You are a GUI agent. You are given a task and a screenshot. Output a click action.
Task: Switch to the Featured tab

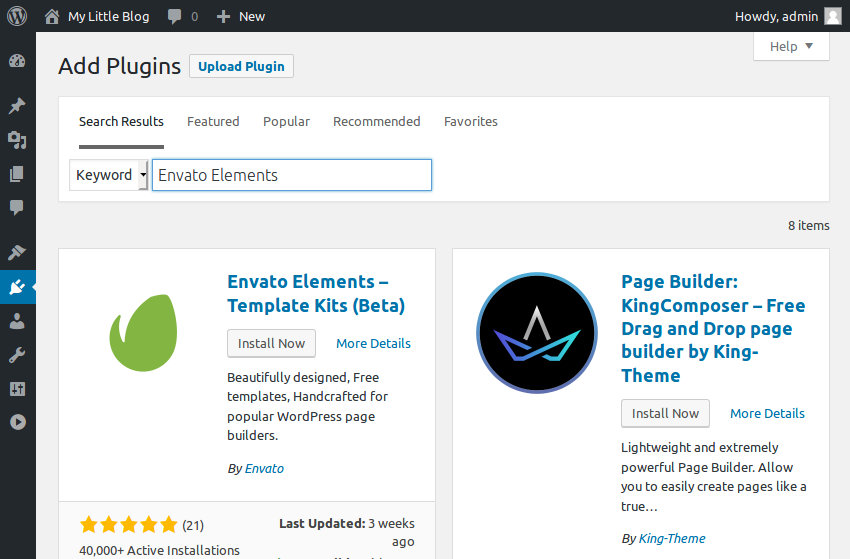213,121
